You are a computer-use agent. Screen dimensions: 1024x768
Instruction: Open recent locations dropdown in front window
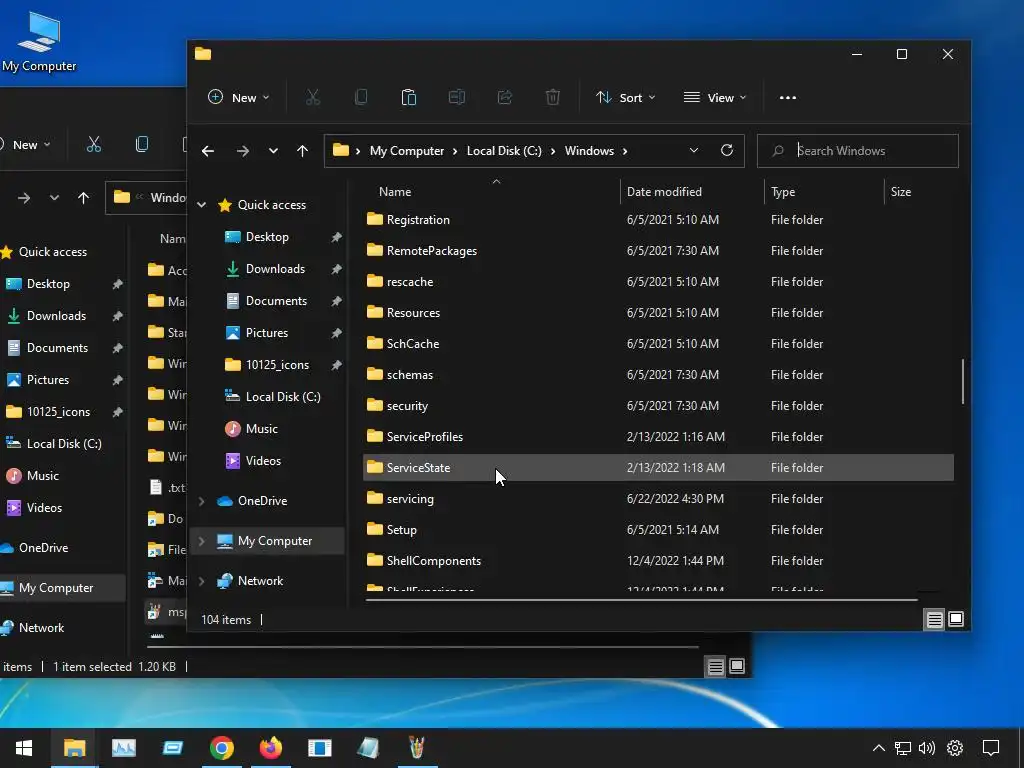273,151
